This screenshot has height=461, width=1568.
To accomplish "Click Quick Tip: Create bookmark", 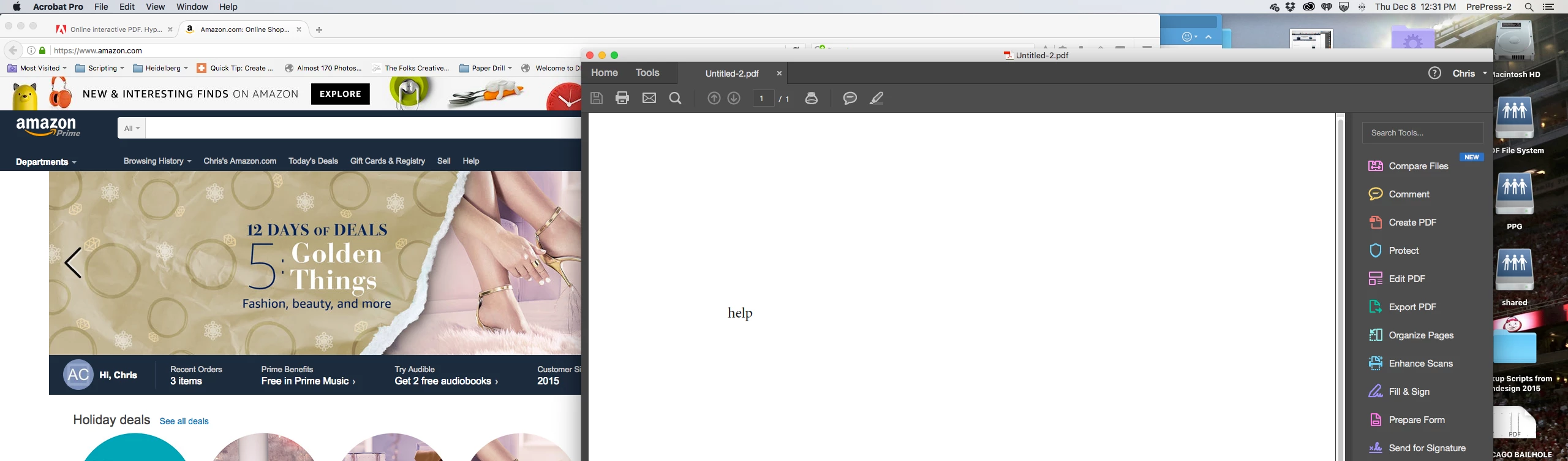I will click(x=235, y=68).
